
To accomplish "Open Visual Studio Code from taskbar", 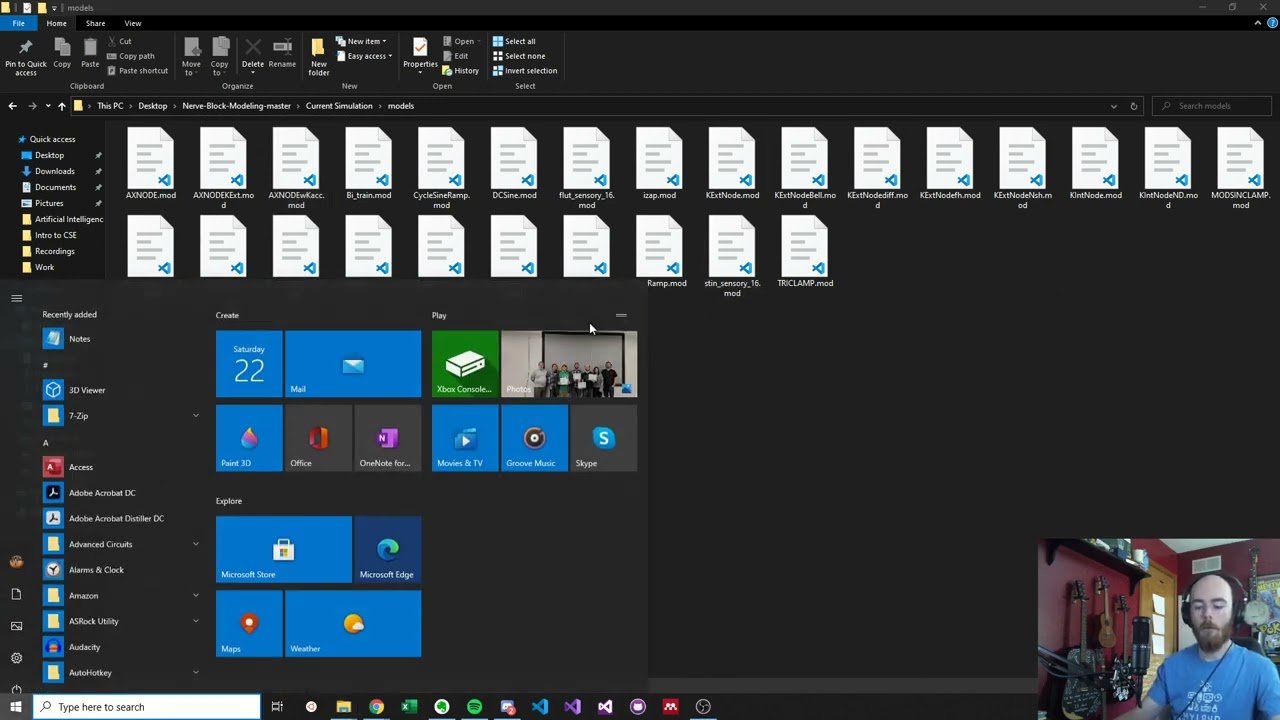I will pos(540,707).
